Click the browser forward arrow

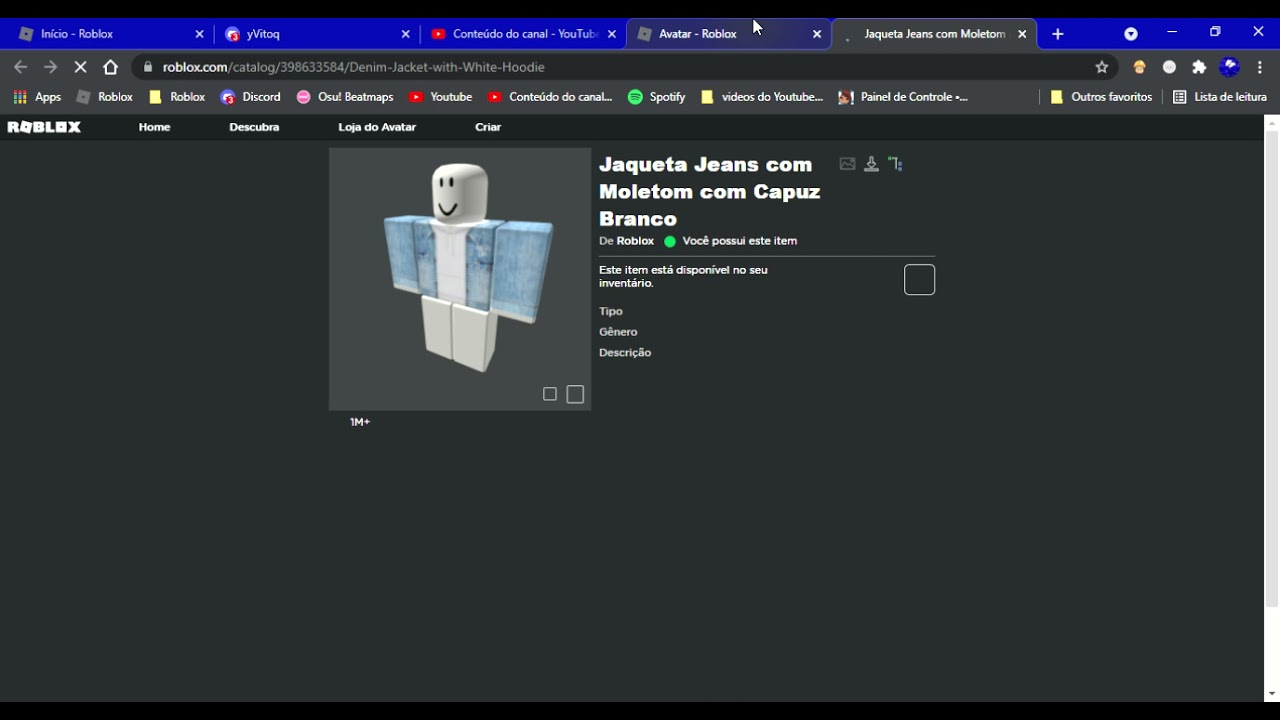coord(51,67)
